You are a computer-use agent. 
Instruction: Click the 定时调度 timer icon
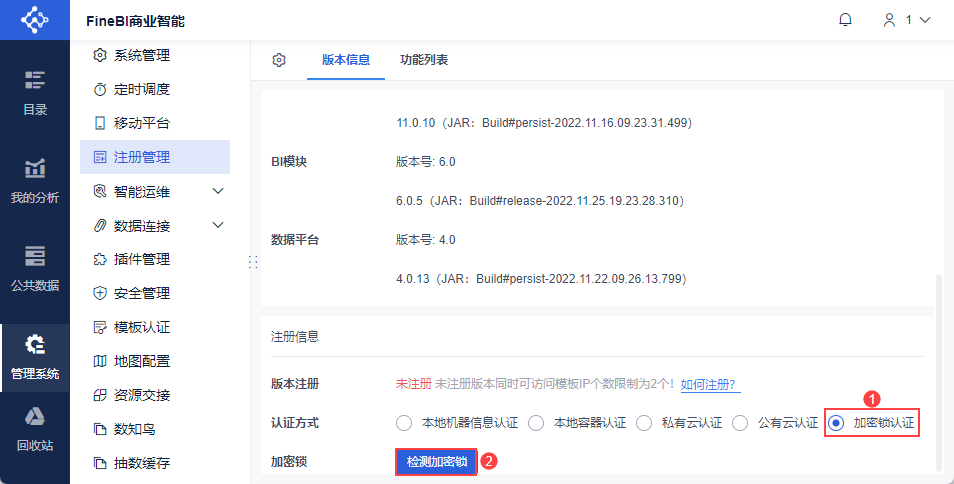tap(100, 89)
